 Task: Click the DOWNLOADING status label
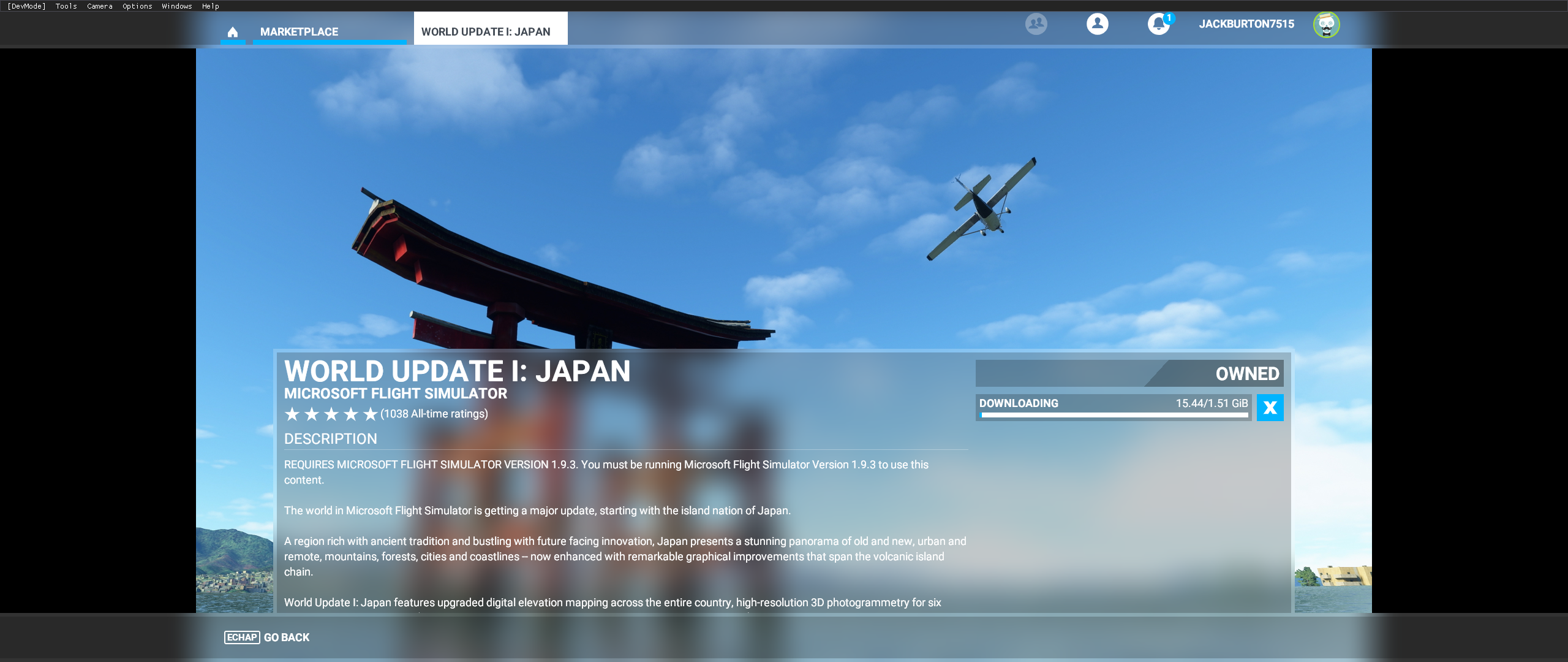[x=1019, y=403]
